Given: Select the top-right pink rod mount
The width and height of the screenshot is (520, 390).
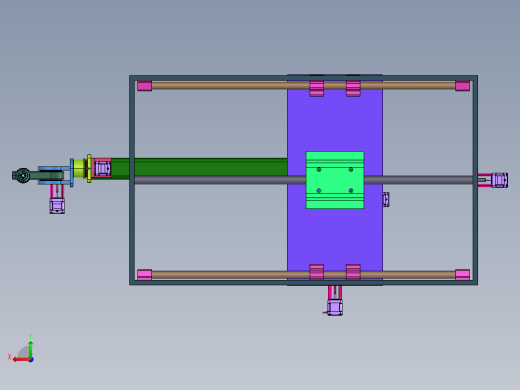Looking at the screenshot, I should (462, 86).
